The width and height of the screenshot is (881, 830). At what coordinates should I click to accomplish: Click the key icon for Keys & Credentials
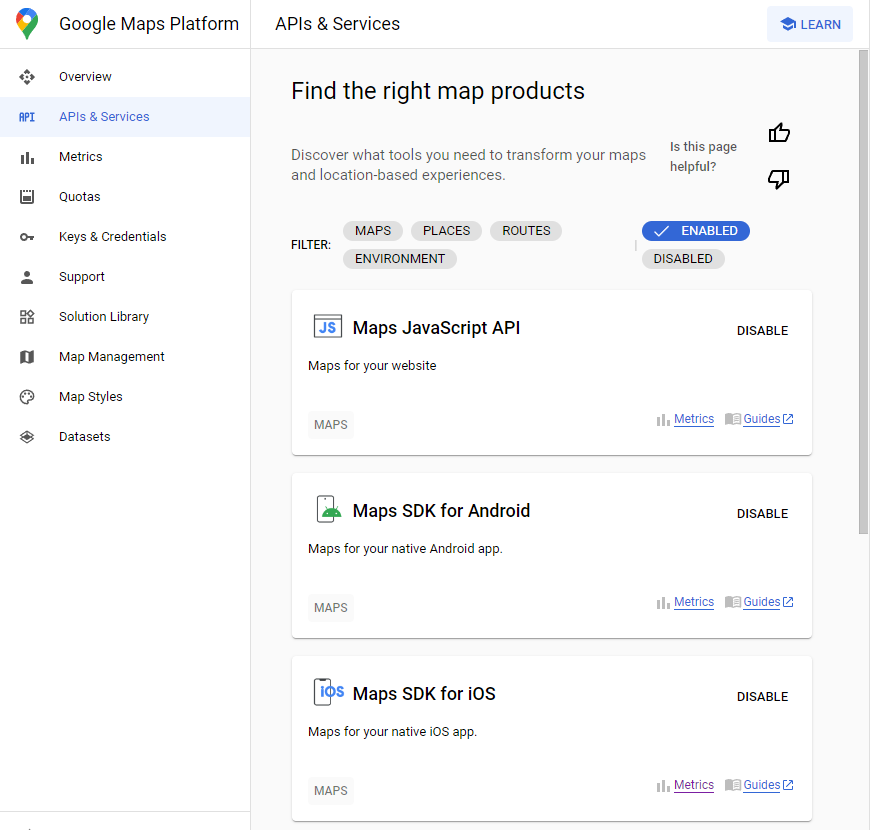(27, 237)
